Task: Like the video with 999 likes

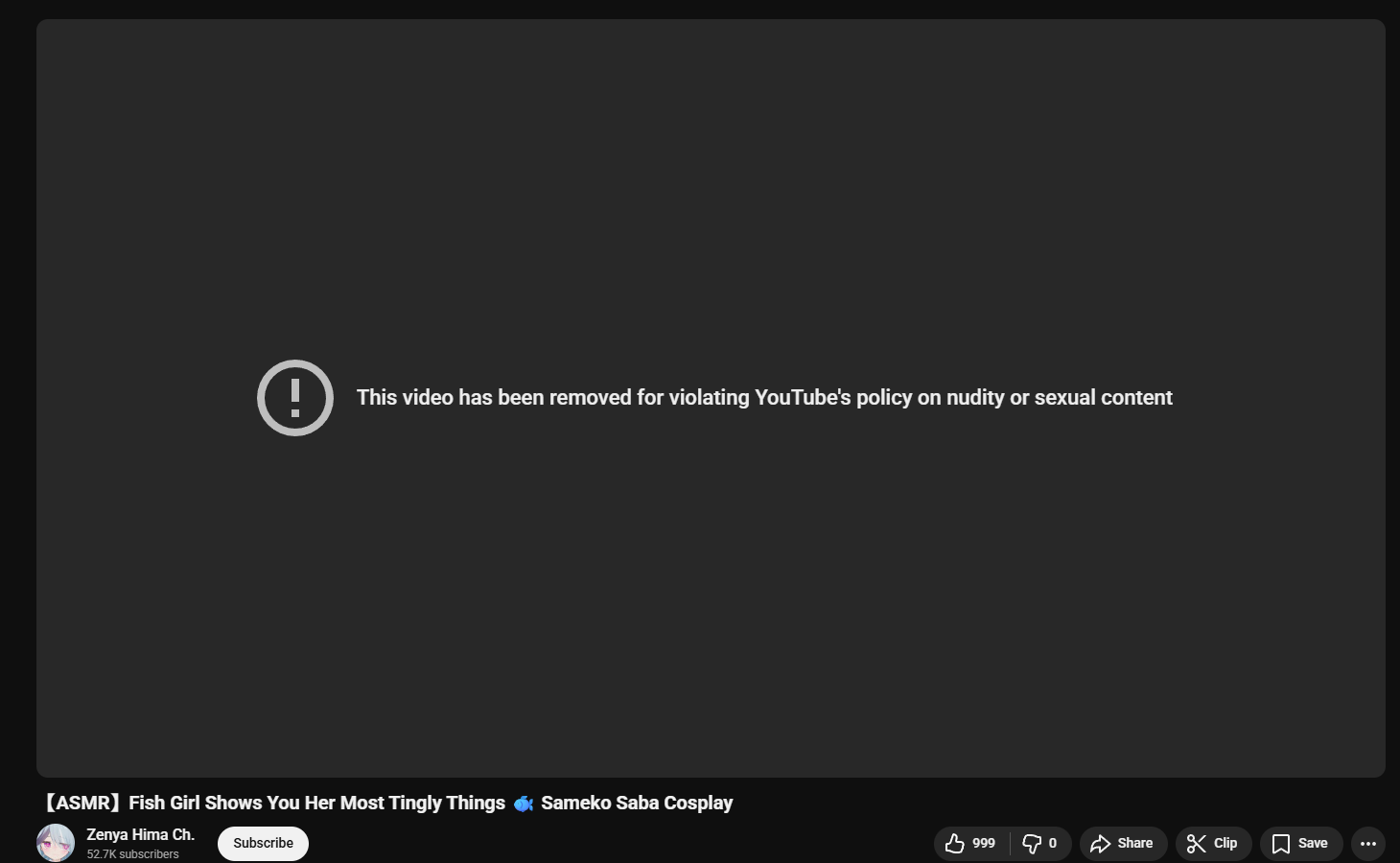Action: pos(971,844)
